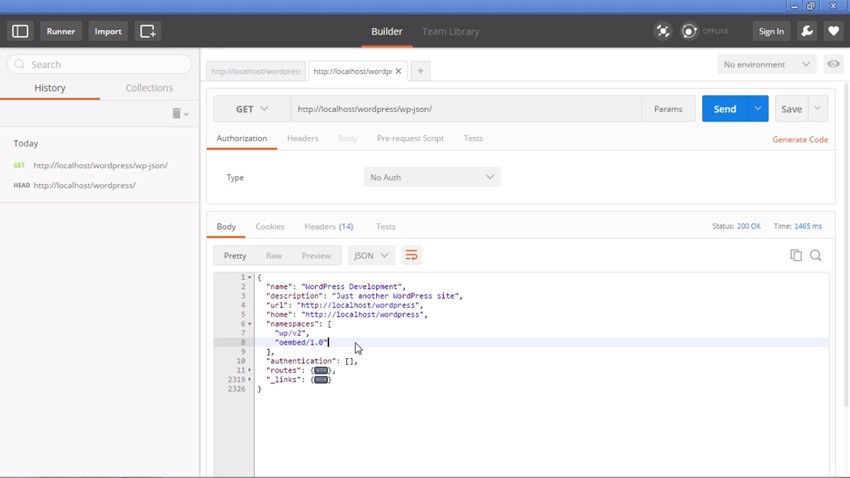Click the Save button
The height and width of the screenshot is (478, 850).
[x=791, y=109]
